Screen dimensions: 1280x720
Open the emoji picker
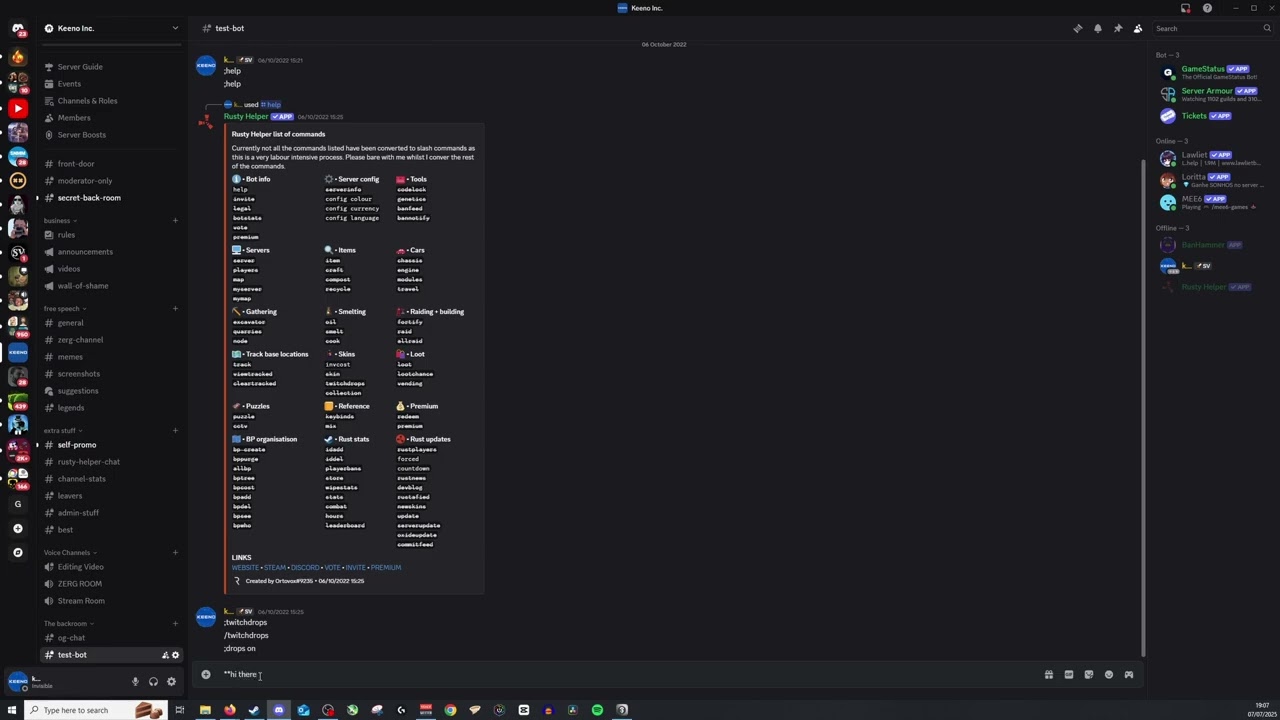point(1109,674)
